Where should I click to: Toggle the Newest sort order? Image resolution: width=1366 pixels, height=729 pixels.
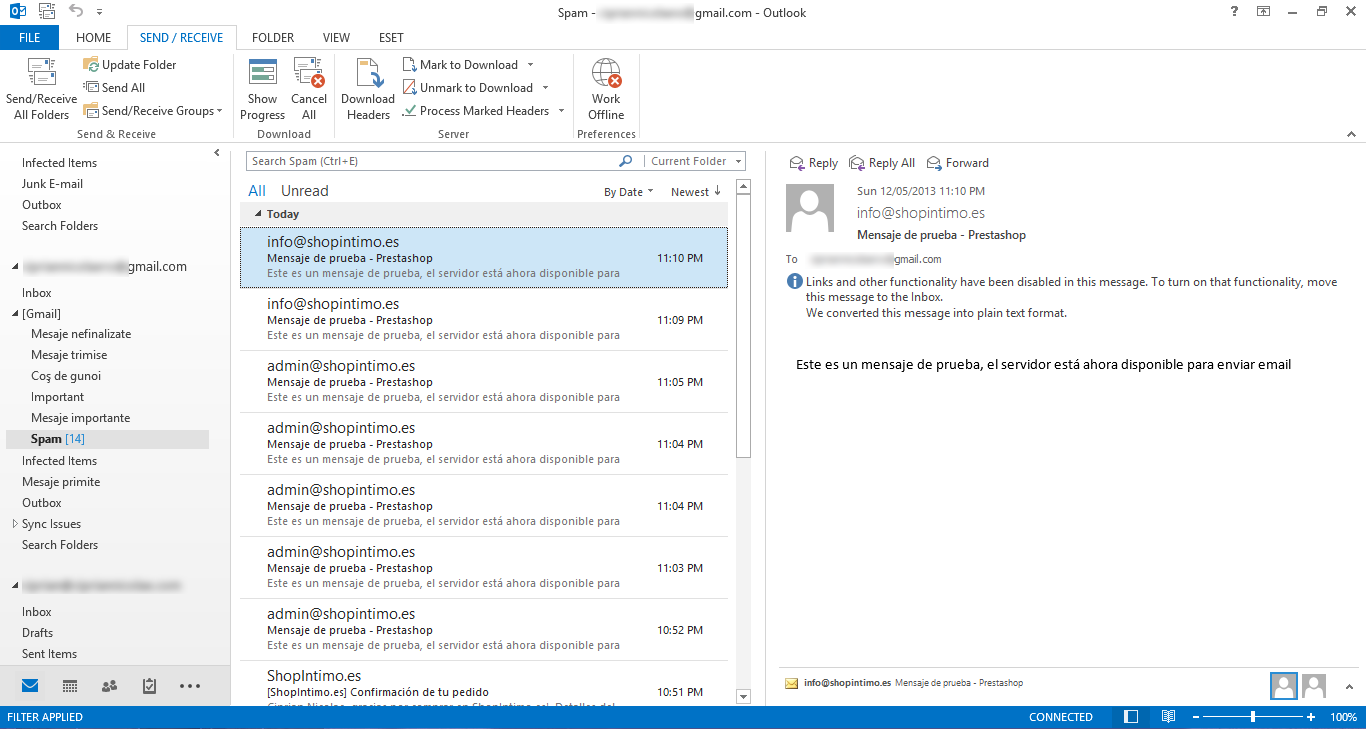tap(696, 192)
